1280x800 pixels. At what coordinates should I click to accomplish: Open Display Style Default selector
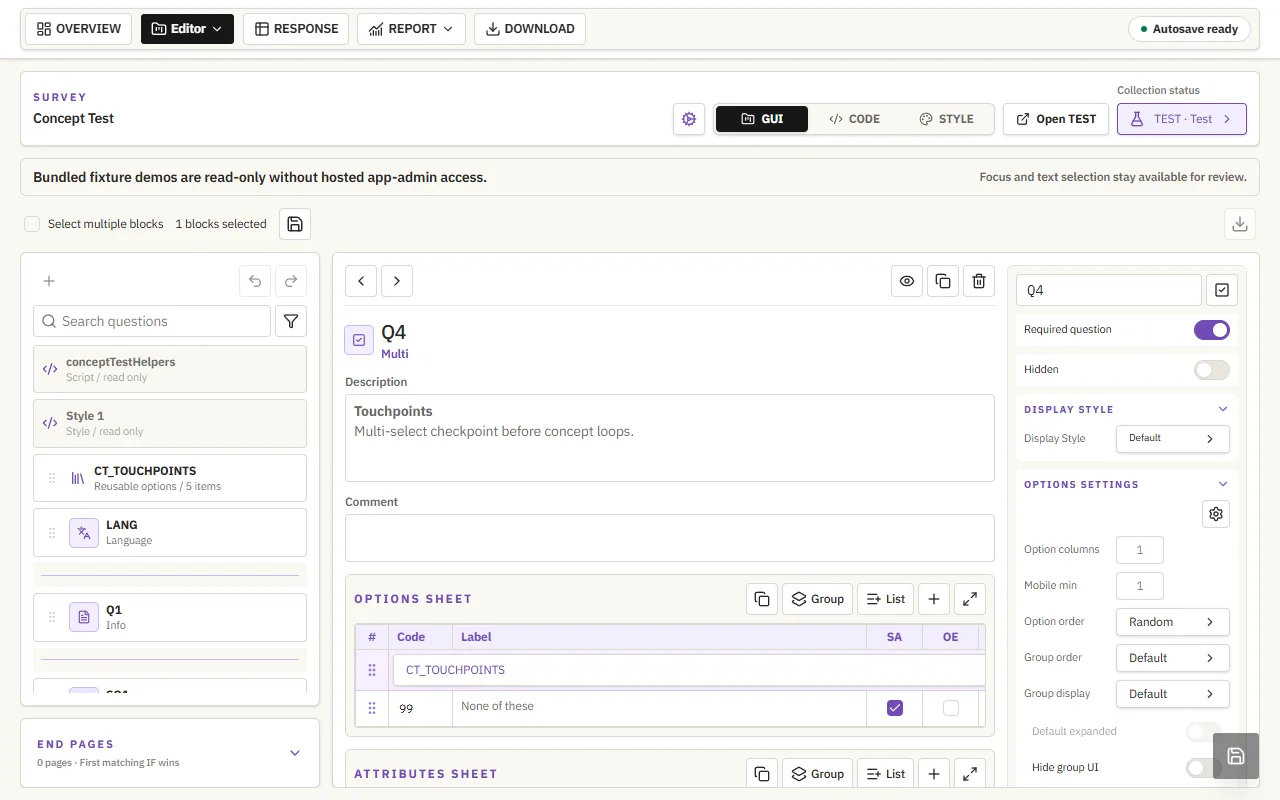[1173, 438]
